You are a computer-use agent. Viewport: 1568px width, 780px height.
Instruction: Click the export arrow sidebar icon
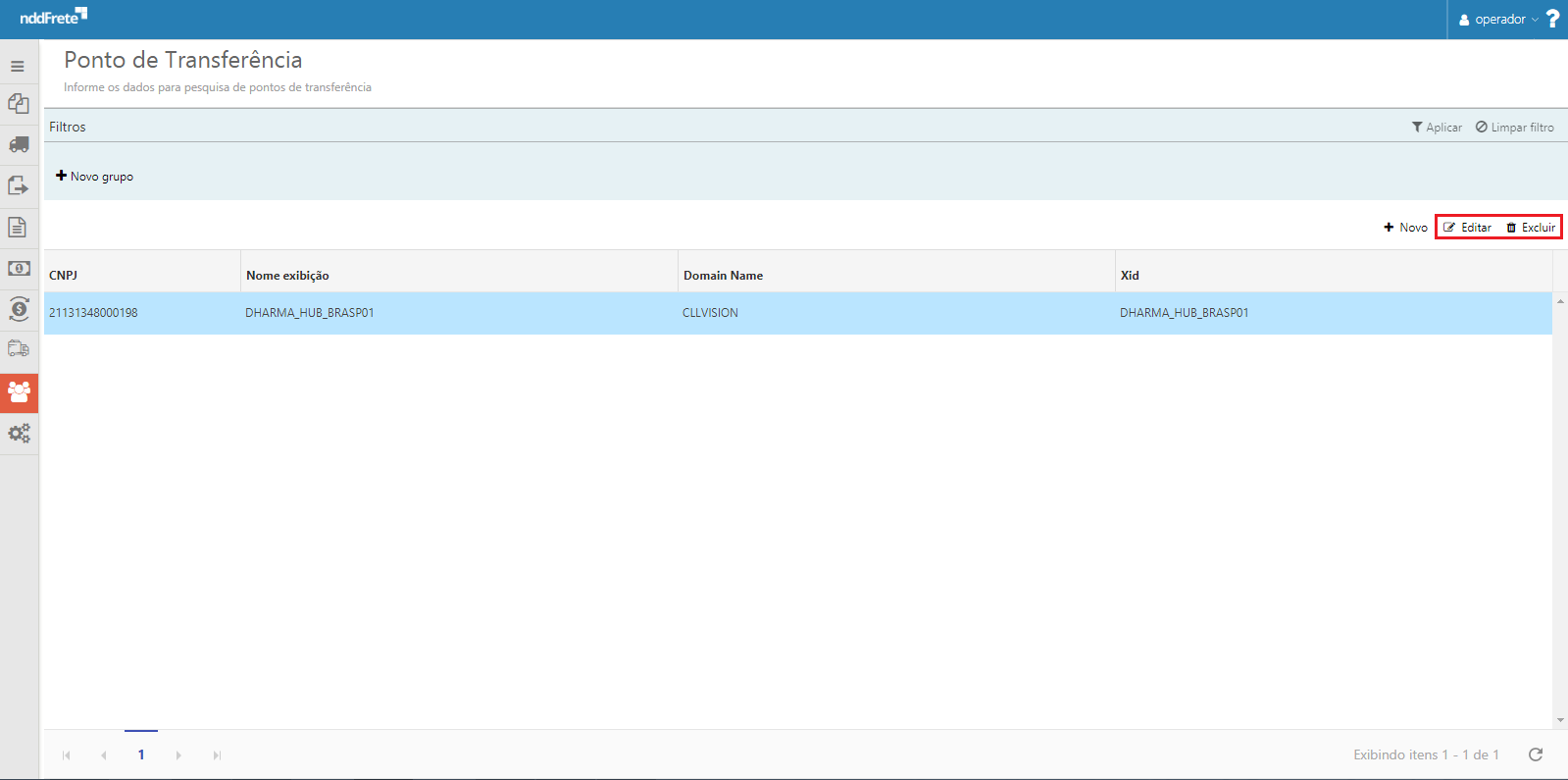click(x=19, y=186)
